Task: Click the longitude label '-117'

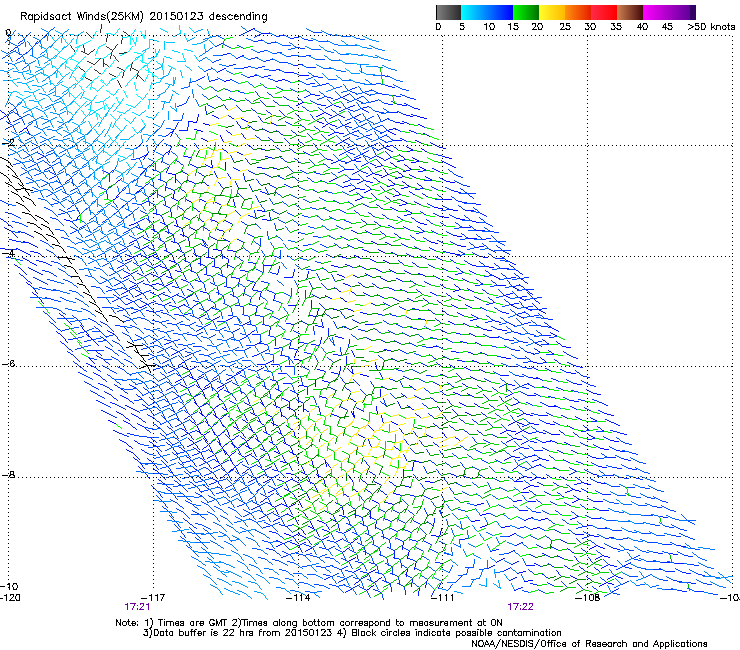Action: pos(153,598)
